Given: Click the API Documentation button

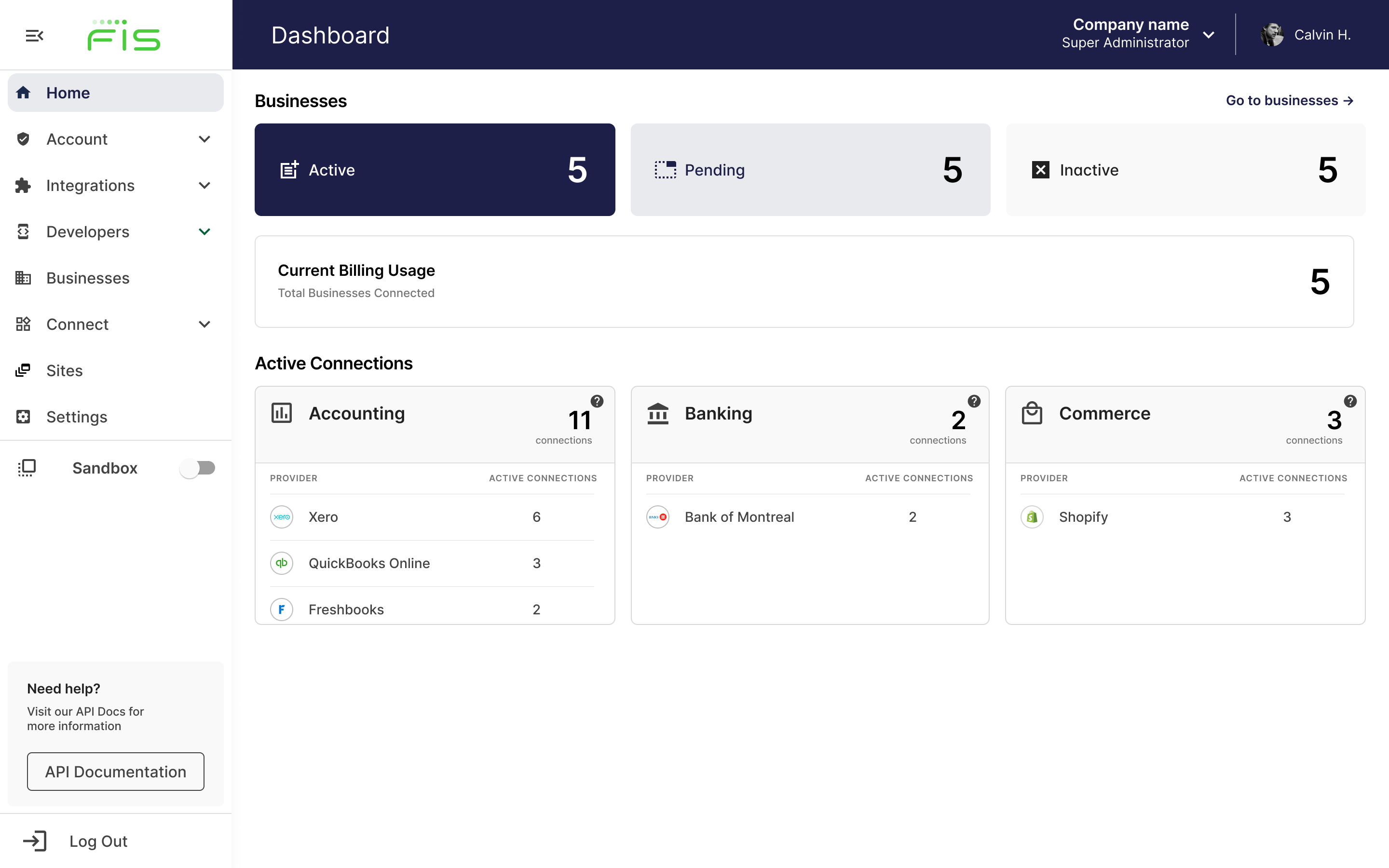Looking at the screenshot, I should coord(115,772).
